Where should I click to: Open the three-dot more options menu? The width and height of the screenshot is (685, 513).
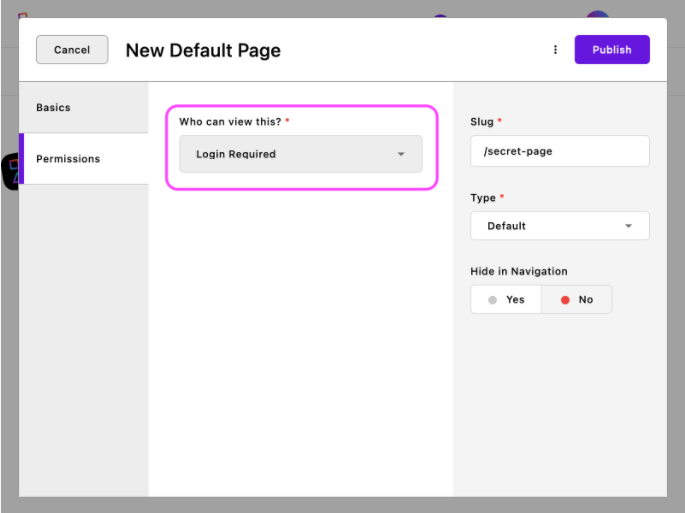[555, 50]
